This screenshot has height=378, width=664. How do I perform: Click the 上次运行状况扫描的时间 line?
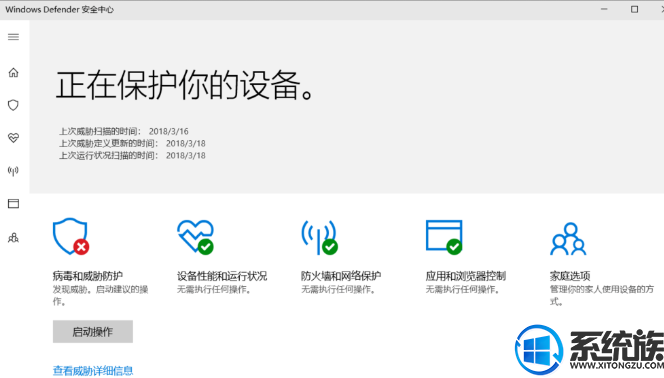point(132,155)
